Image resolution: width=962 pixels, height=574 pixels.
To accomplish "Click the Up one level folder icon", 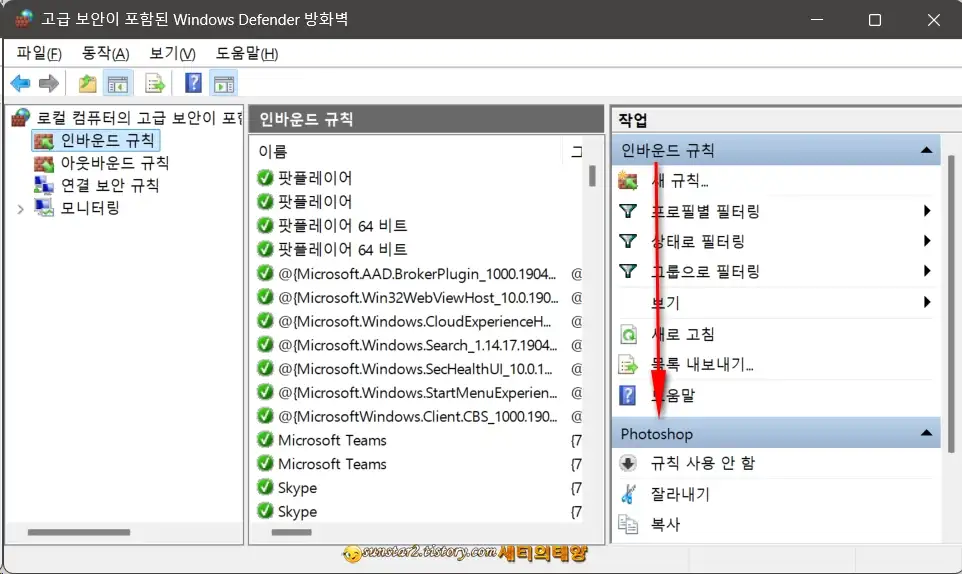I will click(x=87, y=83).
